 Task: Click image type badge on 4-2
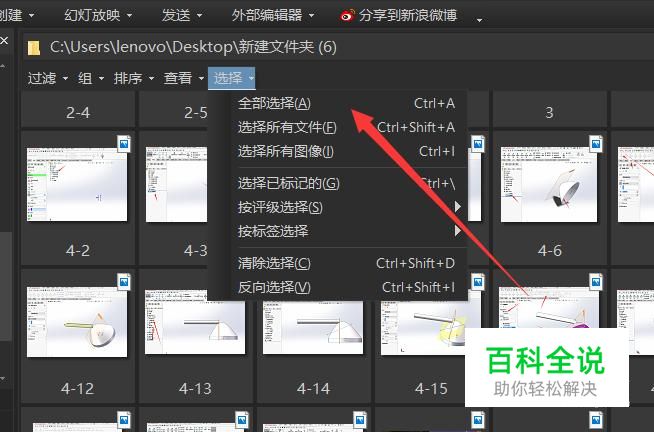(124, 144)
